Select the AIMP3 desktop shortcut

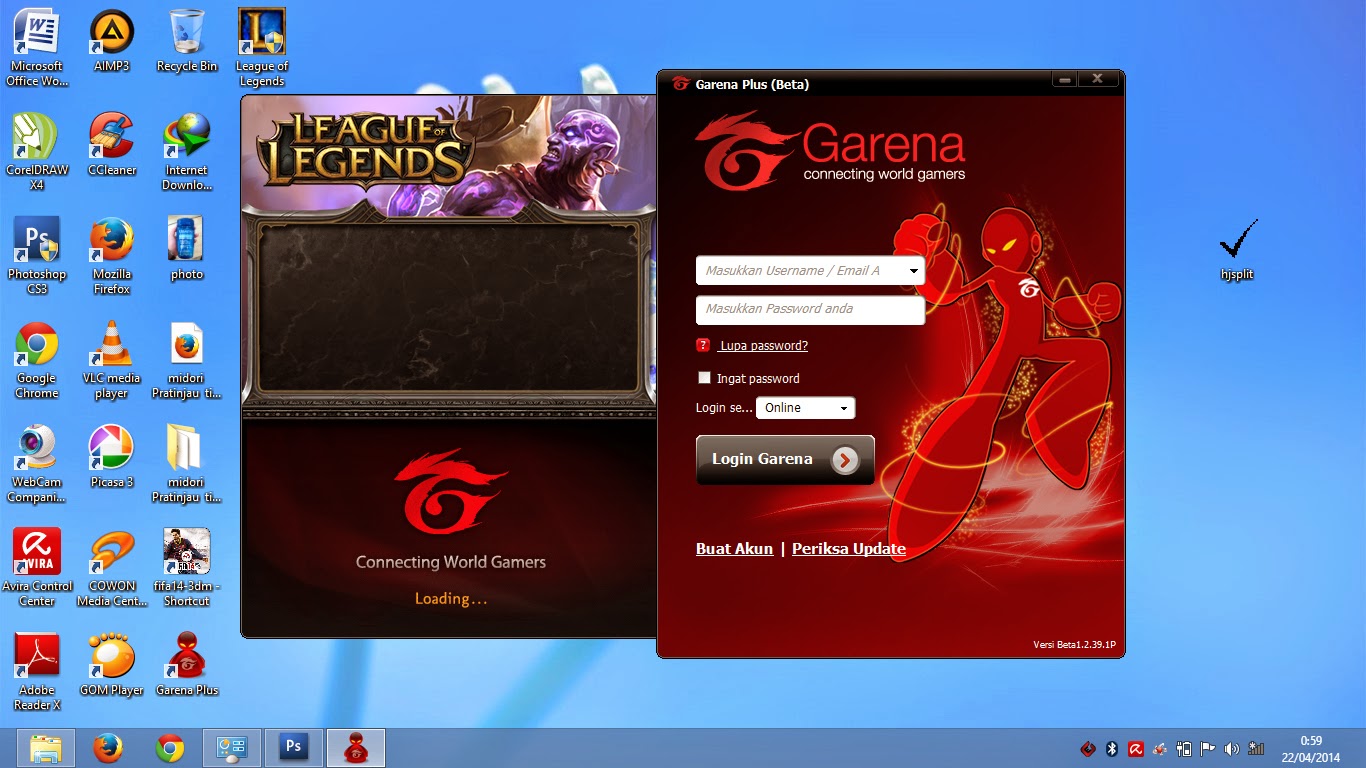tap(112, 40)
